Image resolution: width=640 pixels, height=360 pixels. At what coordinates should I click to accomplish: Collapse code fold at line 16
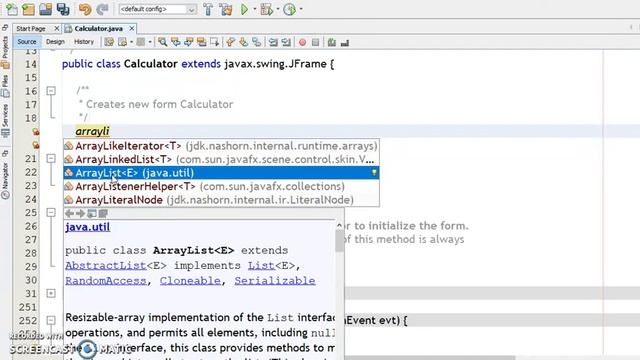(x=51, y=91)
